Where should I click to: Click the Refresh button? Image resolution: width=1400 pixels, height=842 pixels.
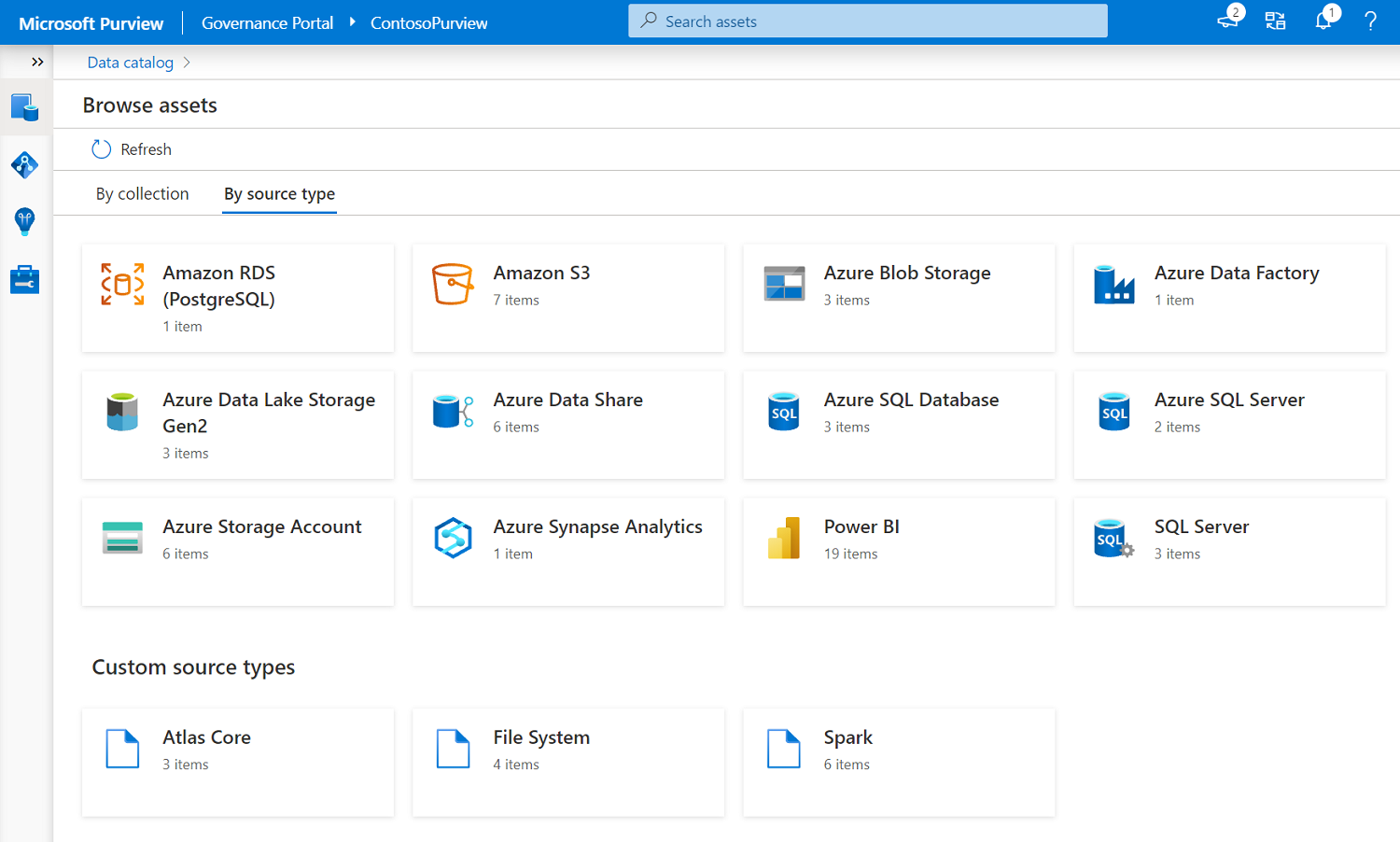[133, 149]
